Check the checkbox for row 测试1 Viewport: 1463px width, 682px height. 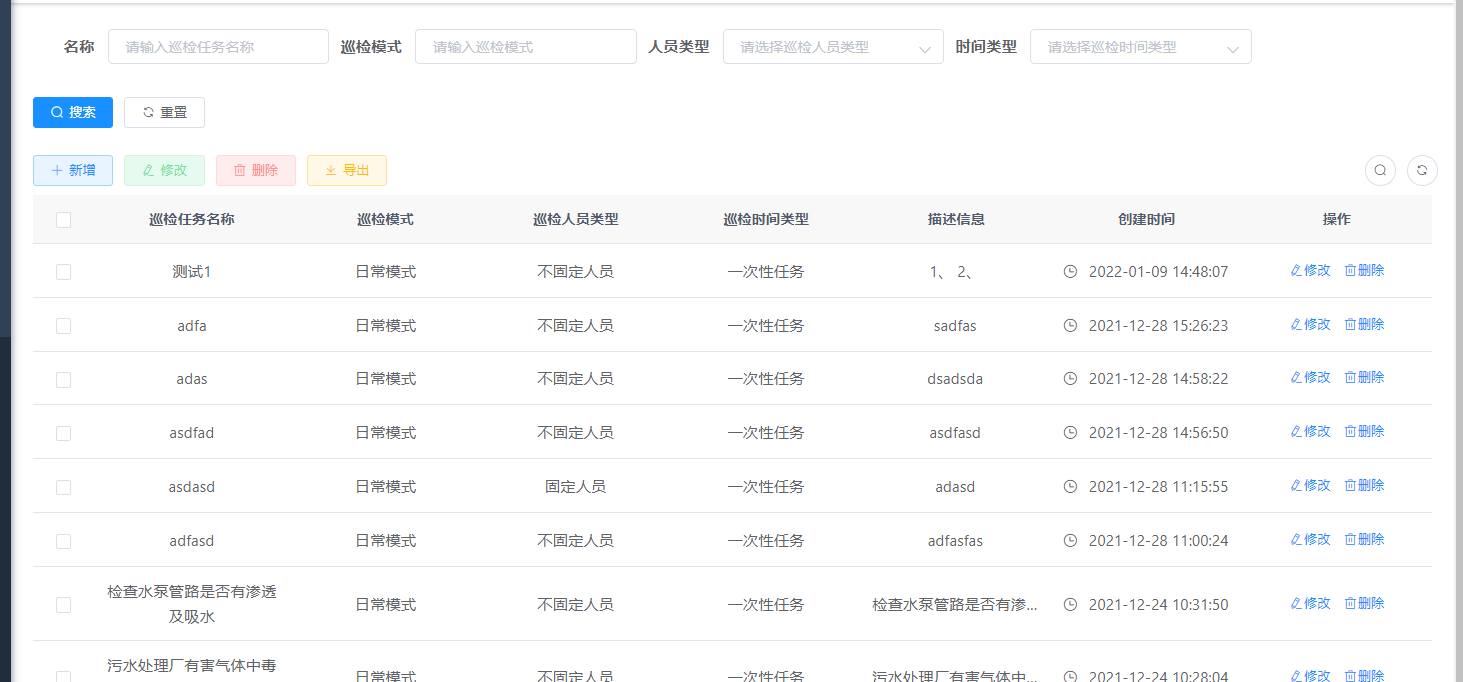pyautogui.click(x=63, y=271)
